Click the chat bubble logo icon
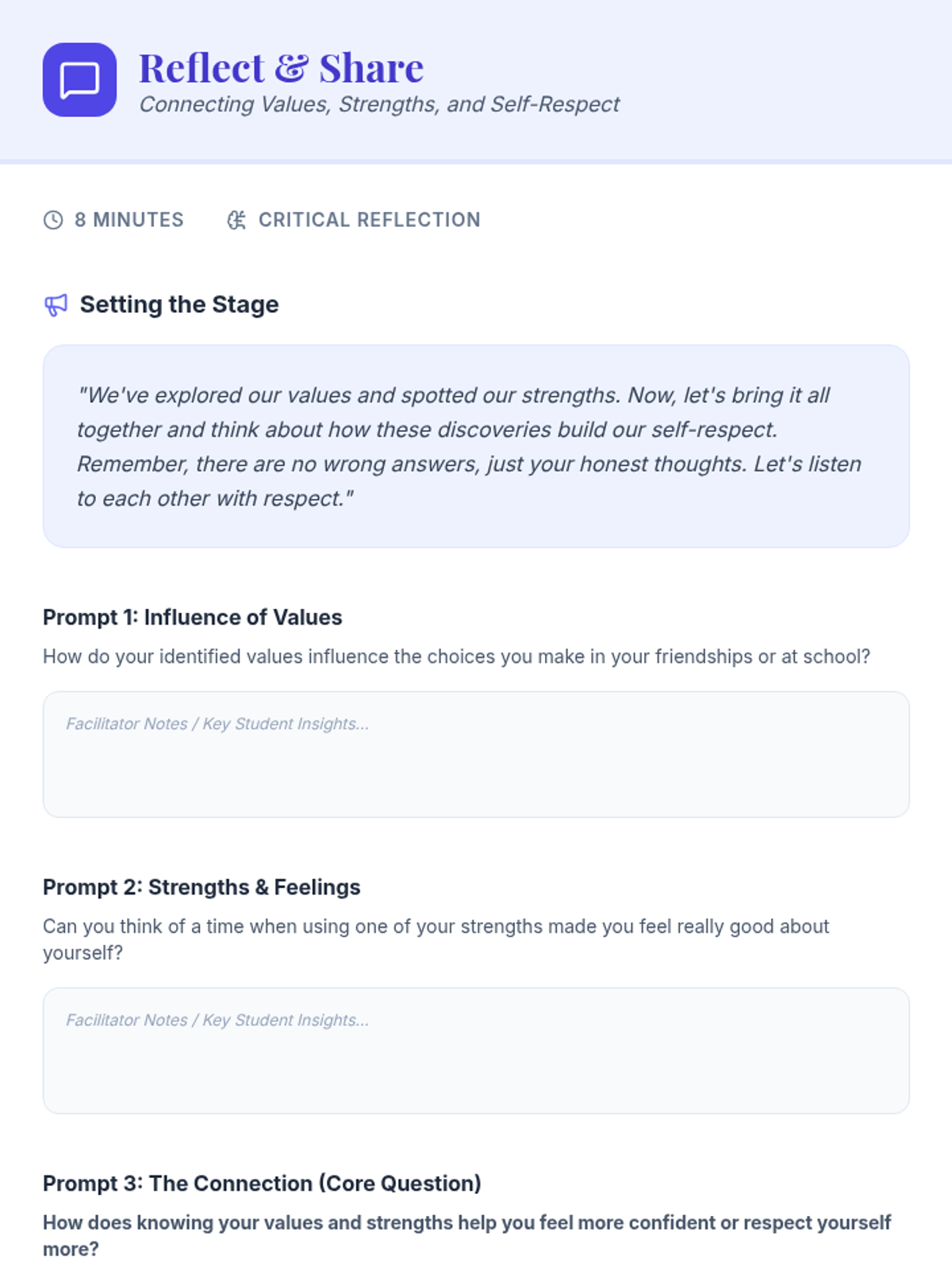This screenshot has height=1270, width=952. tap(79, 79)
